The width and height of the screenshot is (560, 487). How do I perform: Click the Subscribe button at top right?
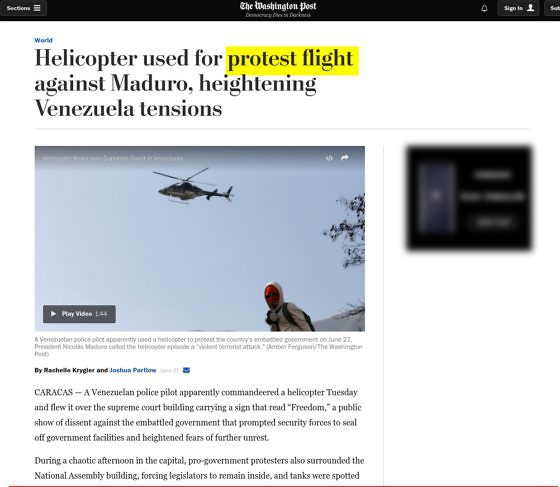point(553,8)
